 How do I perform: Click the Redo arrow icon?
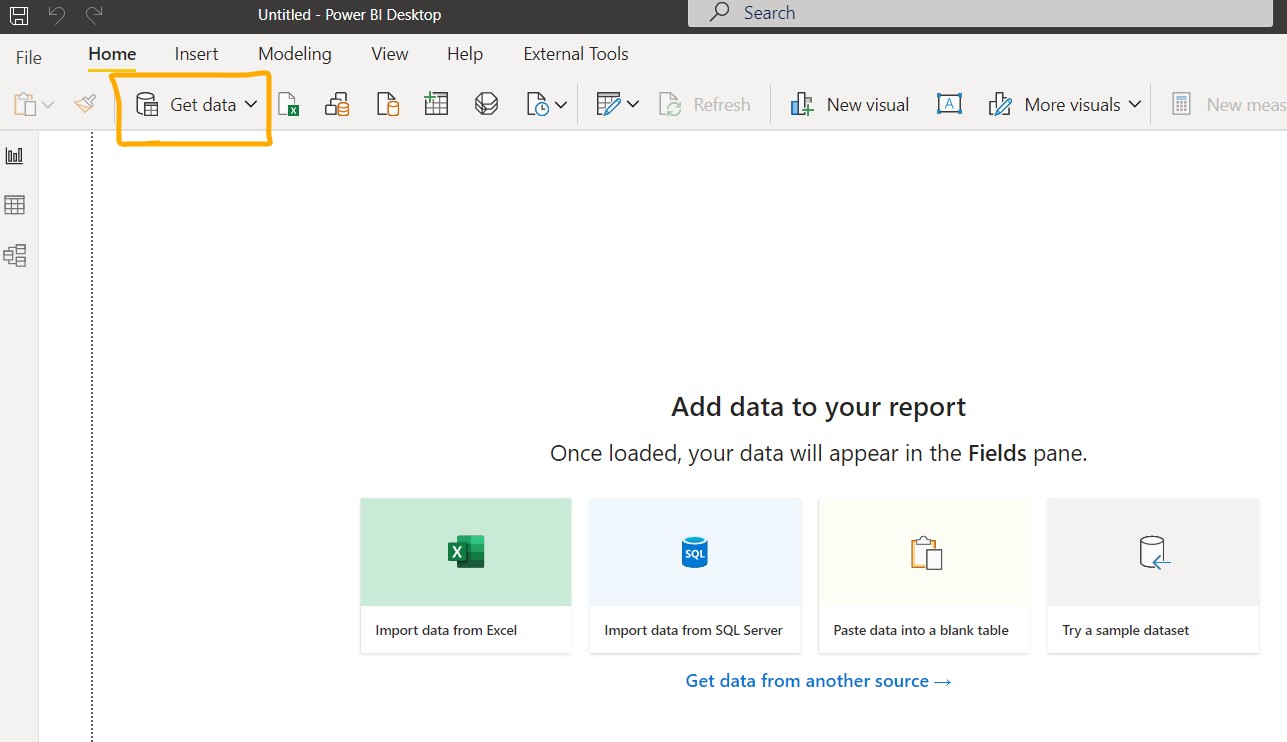[94, 15]
